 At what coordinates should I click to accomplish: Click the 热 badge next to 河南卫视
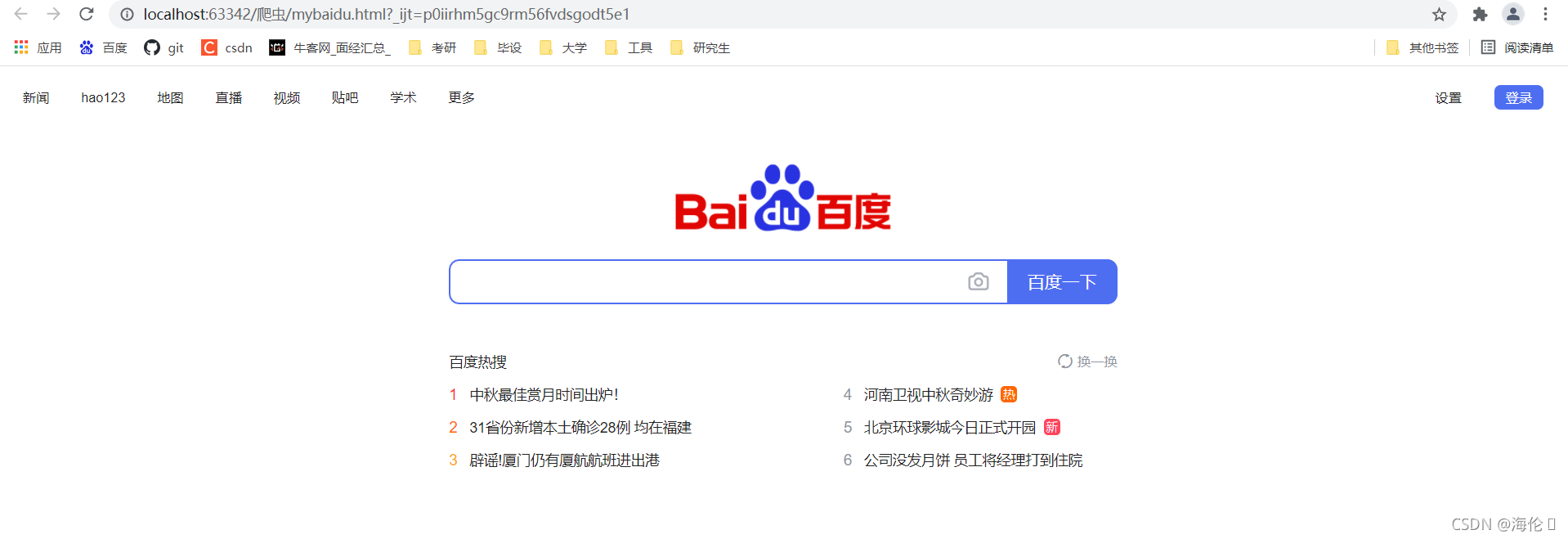[x=1009, y=394]
